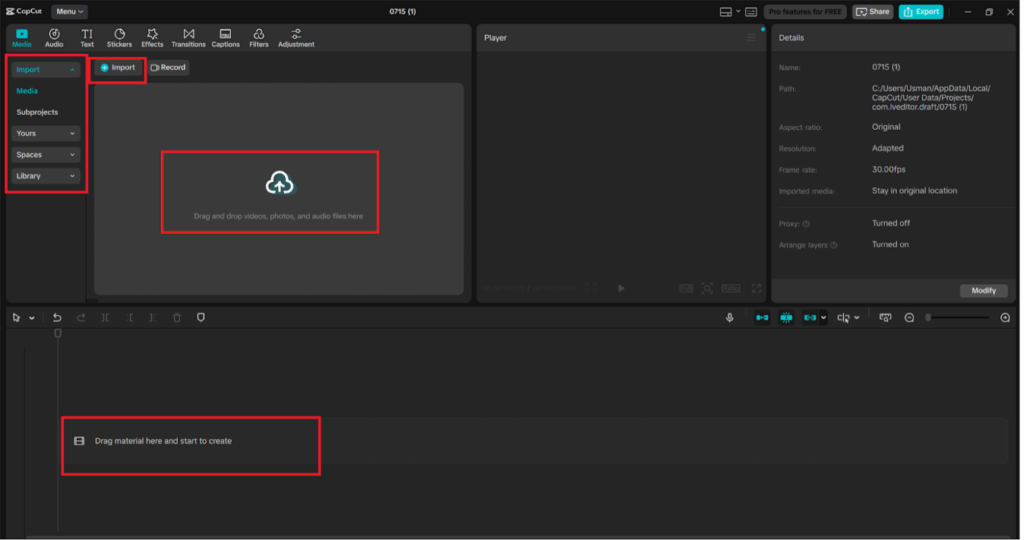
Task: Open the layout switcher icon
Action: coord(726,12)
